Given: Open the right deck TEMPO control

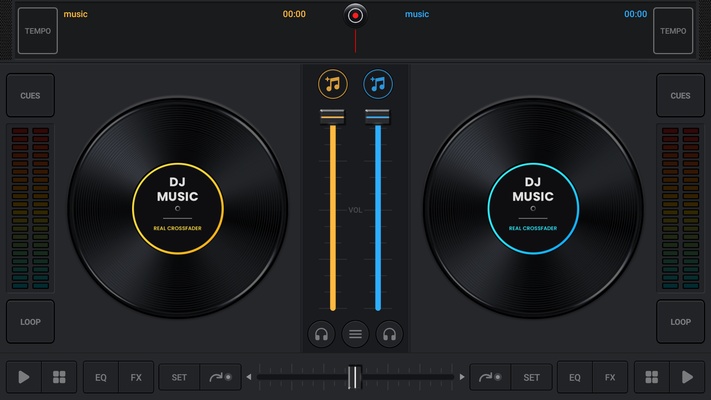Looking at the screenshot, I should point(673,31).
